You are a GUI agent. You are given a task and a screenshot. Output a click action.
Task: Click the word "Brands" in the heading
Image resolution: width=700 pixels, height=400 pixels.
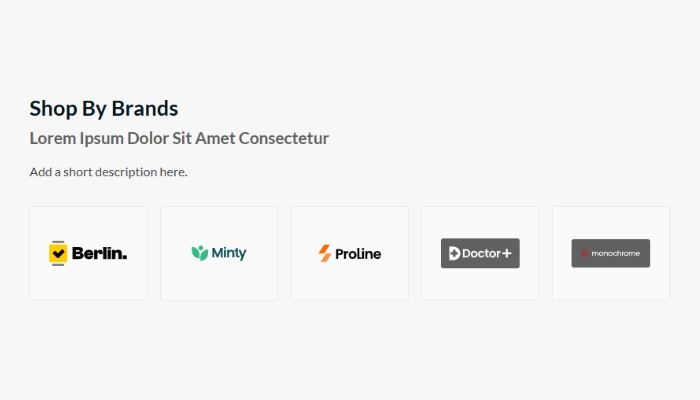click(145, 108)
